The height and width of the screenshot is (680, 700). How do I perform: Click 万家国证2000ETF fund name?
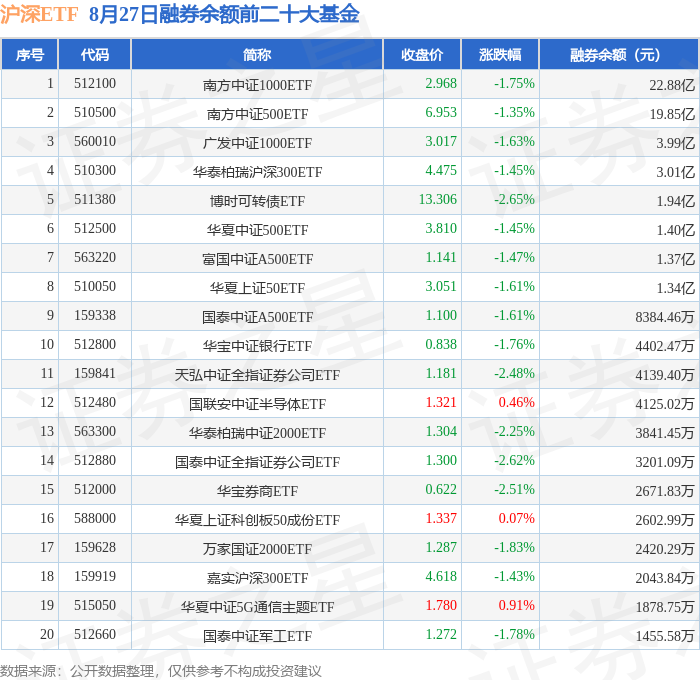[x=257, y=549]
